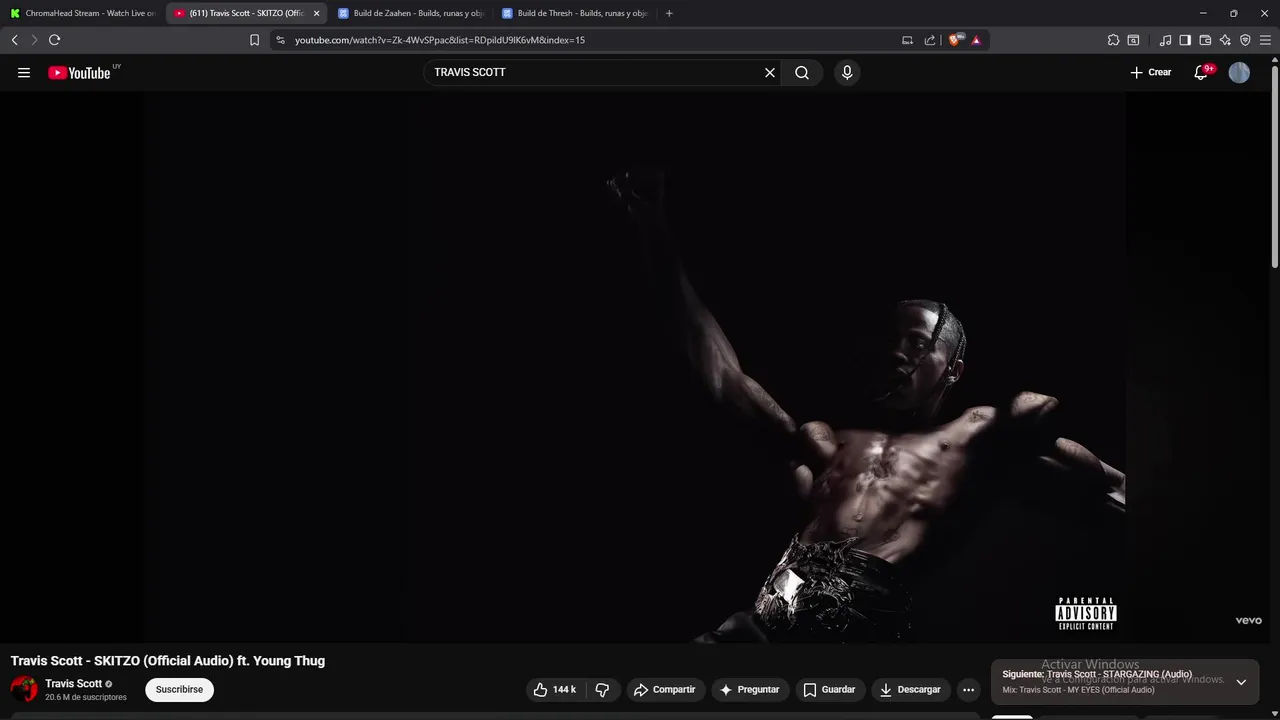Open Travis Scott channel avatar
The image size is (1280, 720).
tap(24, 689)
